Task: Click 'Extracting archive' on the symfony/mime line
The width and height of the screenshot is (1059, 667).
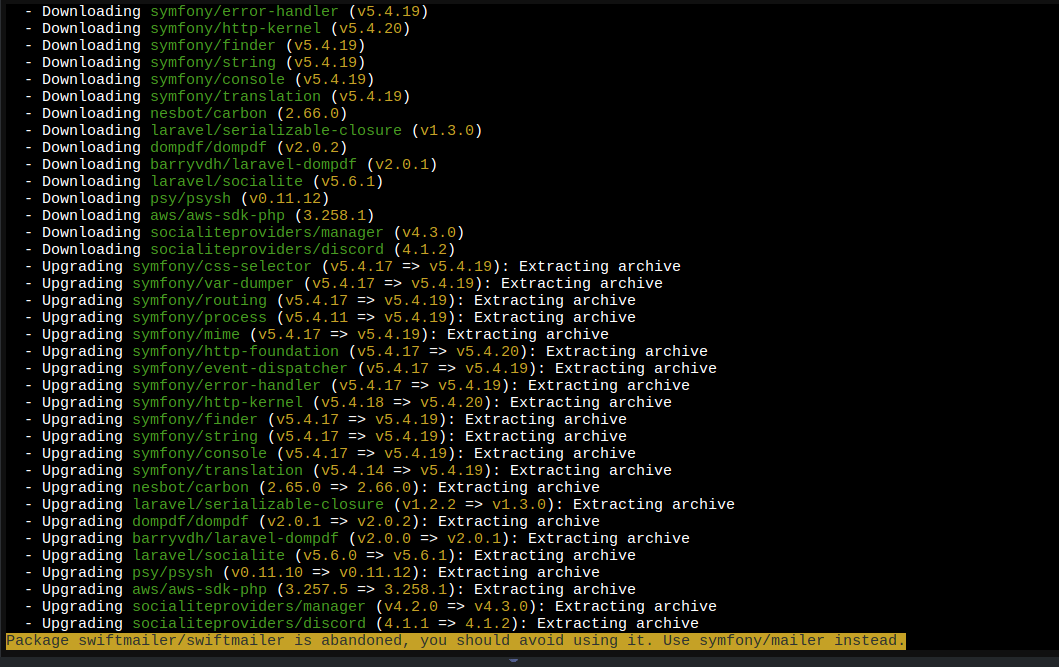Action: [x=527, y=334]
